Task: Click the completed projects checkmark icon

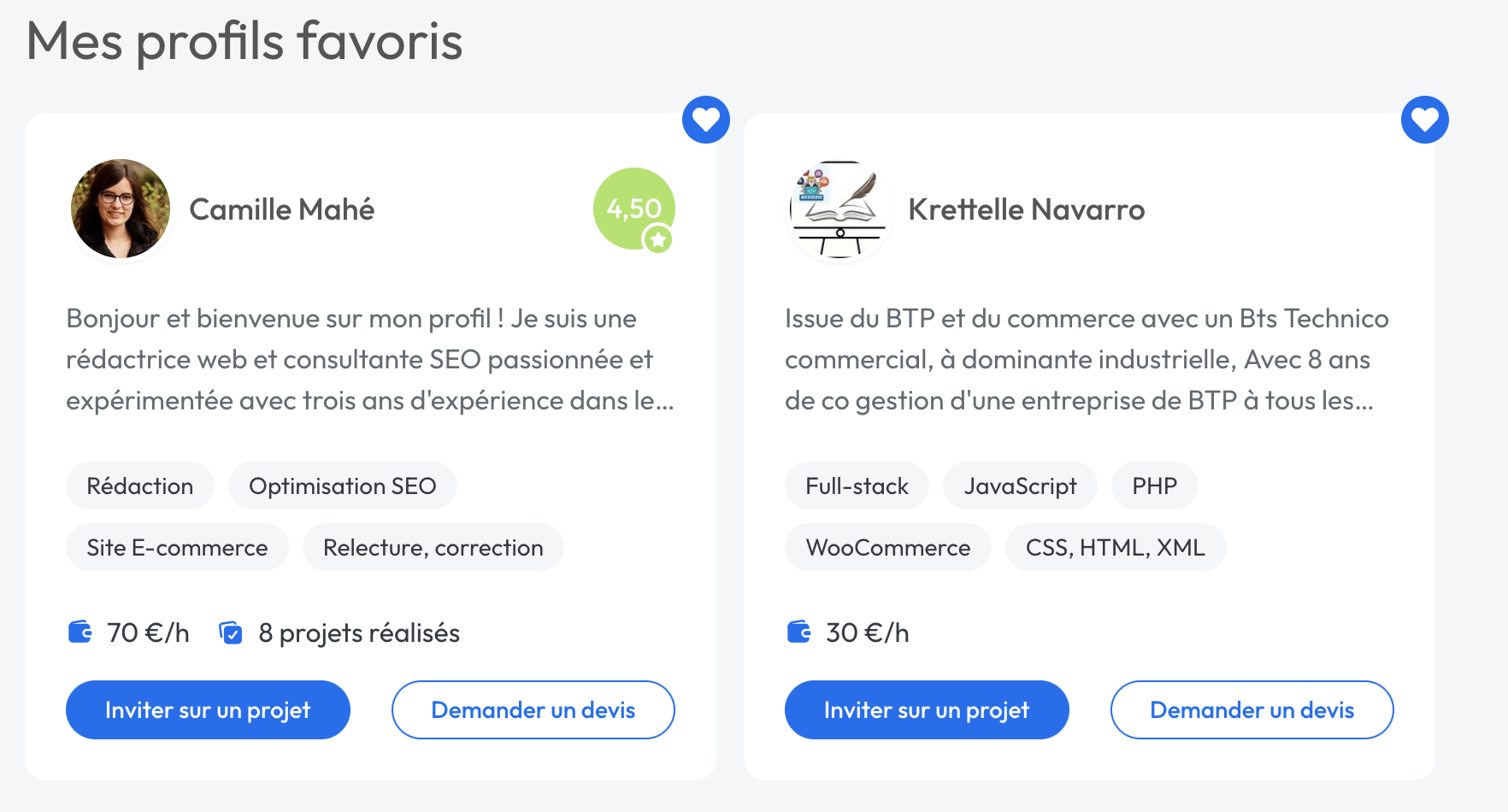Action: click(231, 633)
